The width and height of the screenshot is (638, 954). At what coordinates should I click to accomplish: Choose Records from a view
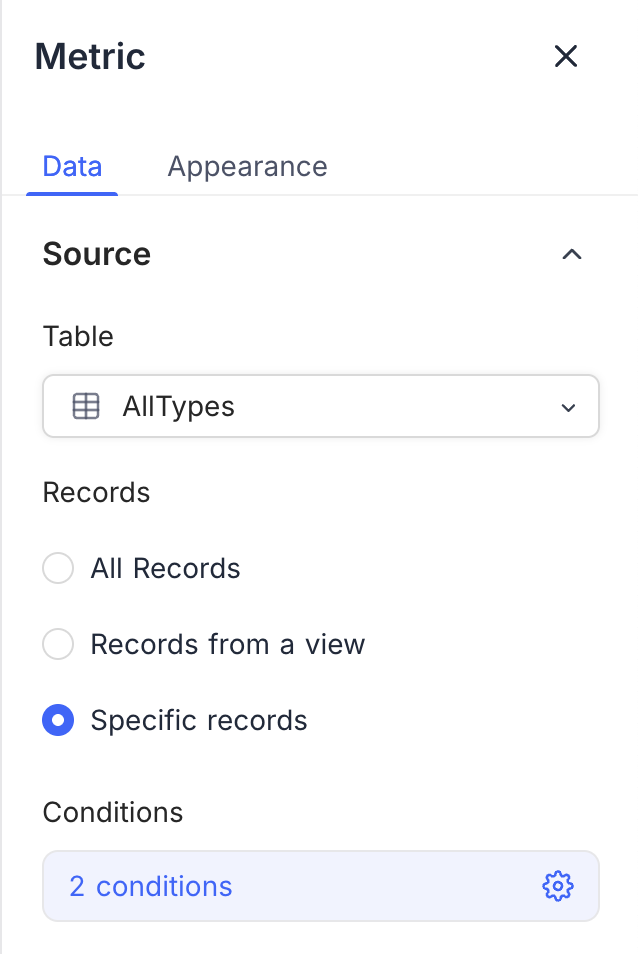[58, 644]
